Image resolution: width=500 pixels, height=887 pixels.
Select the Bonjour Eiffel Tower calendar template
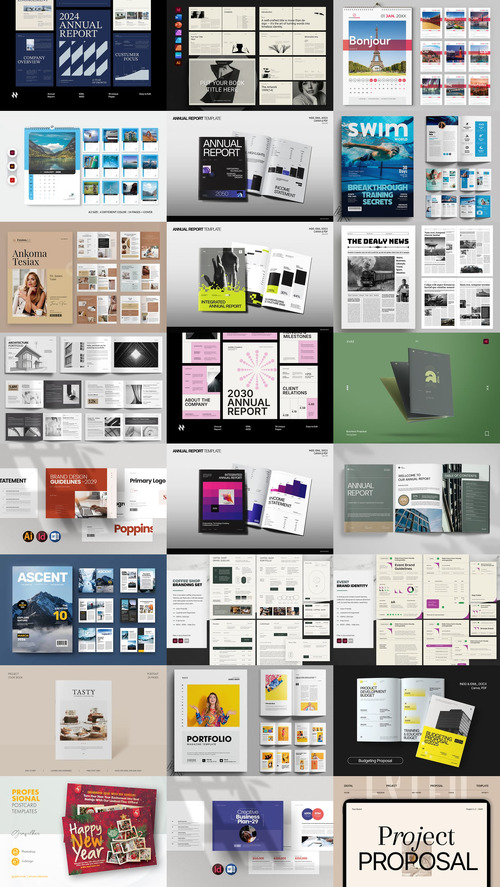417,55
